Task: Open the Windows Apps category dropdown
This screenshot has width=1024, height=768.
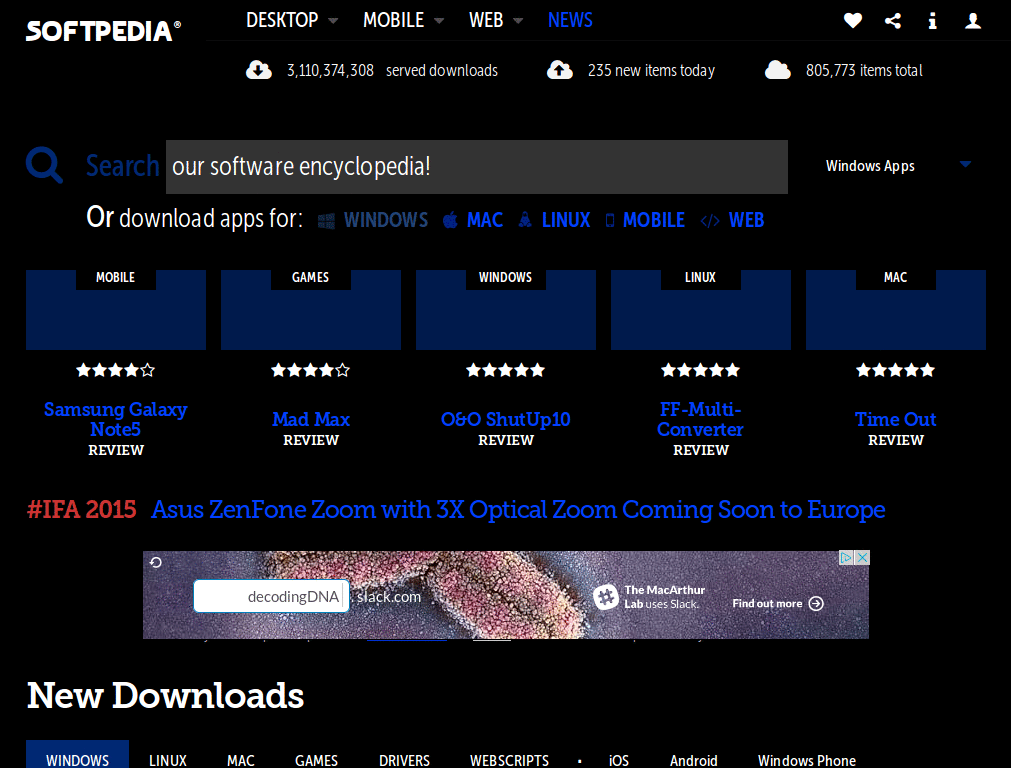Action: [895, 166]
